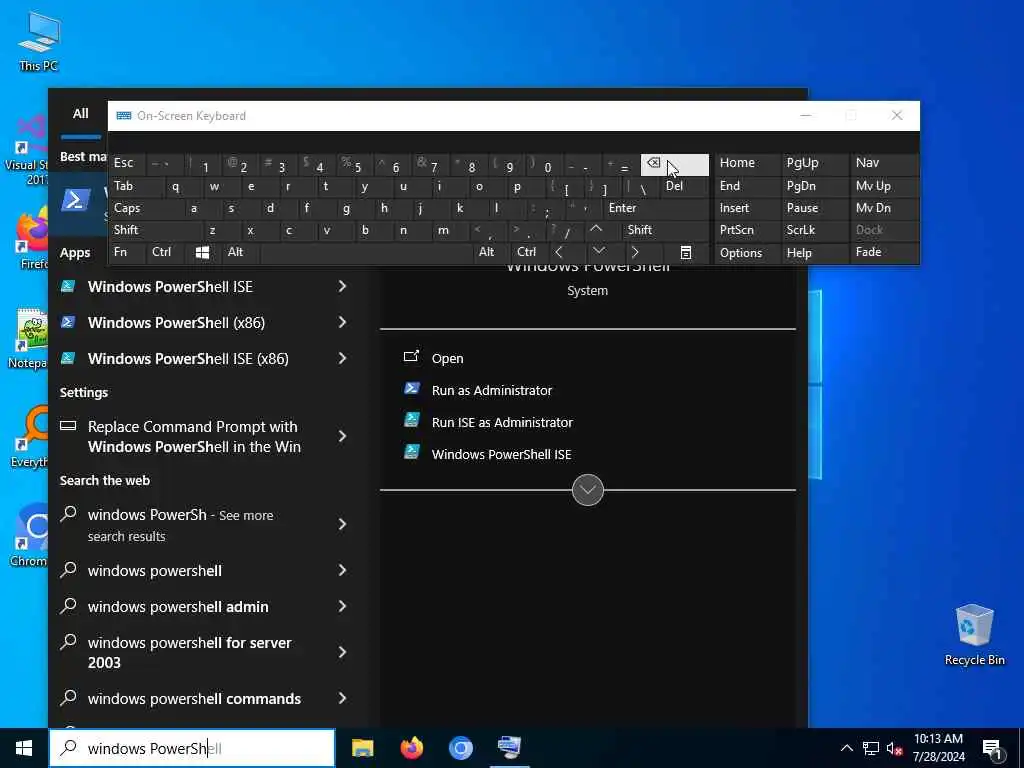The height and width of the screenshot is (768, 1024).
Task: Click in the taskbar search box
Action: 192,748
